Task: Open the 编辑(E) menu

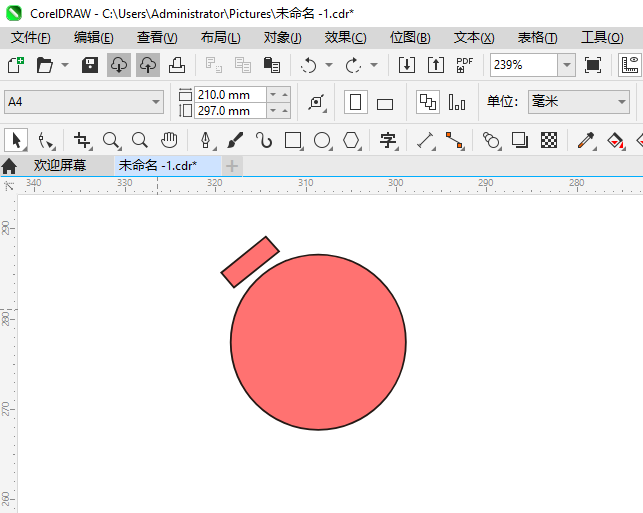Action: 93,38
